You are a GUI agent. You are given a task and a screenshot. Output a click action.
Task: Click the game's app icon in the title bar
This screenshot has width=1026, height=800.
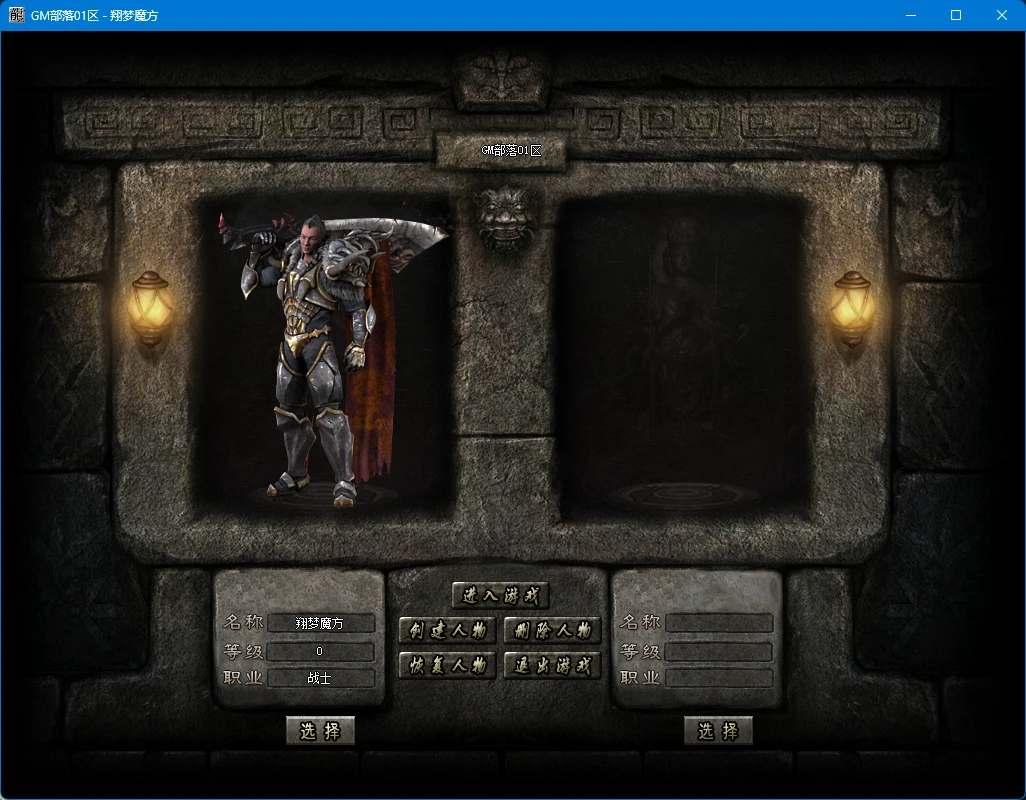16,15
